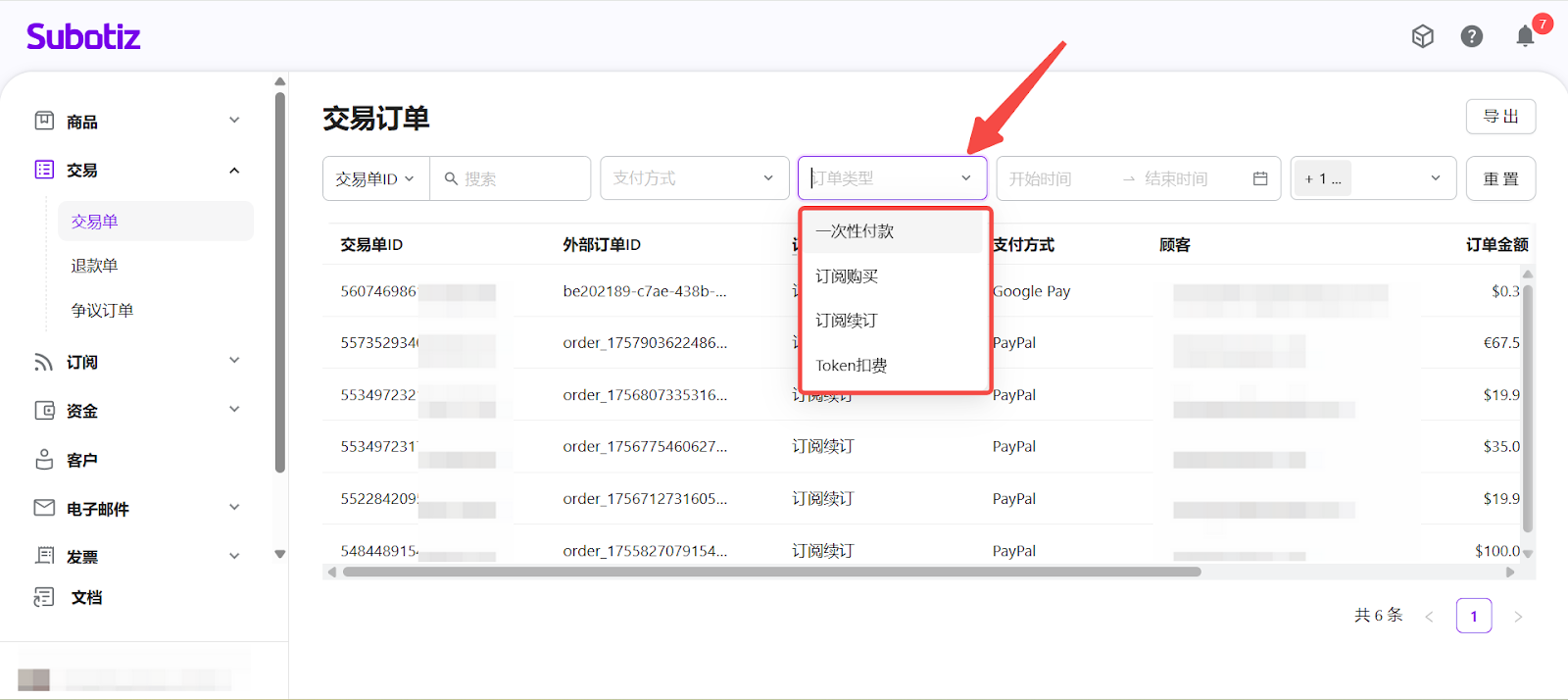This screenshot has width=1568, height=700.
Task: Click the search magnifier icon
Action: 452,178
